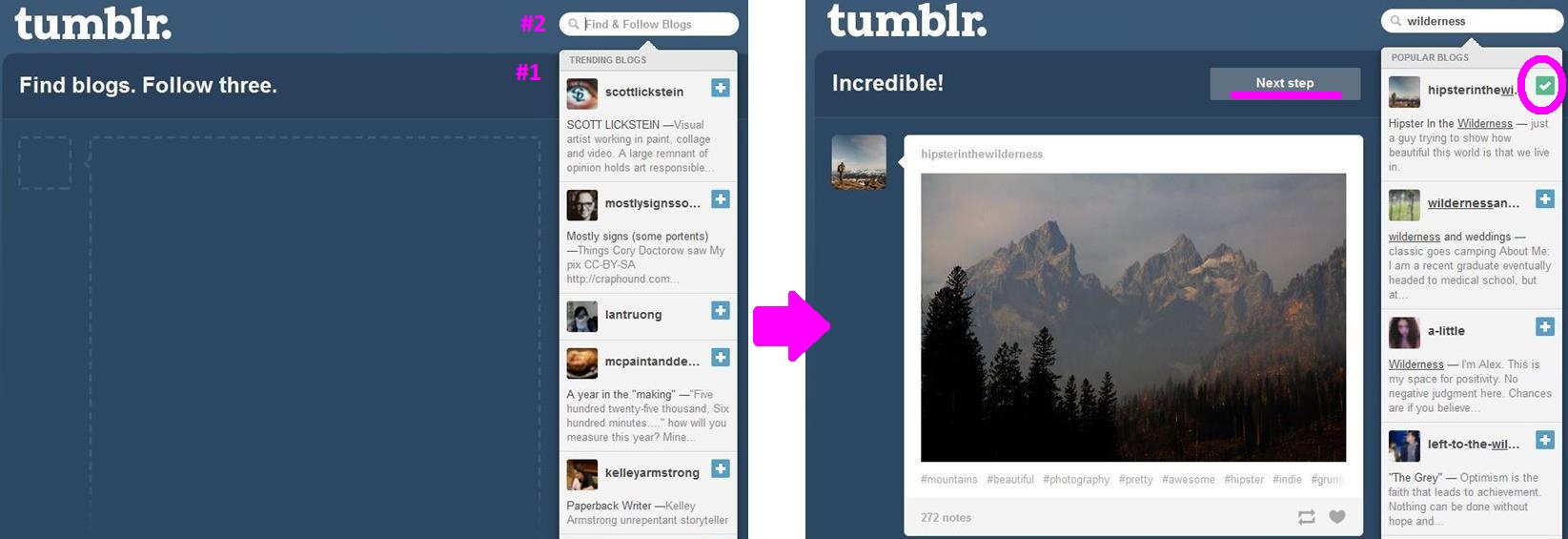
Task: Follow mostlysignsso blog via plus icon
Action: click(x=721, y=199)
